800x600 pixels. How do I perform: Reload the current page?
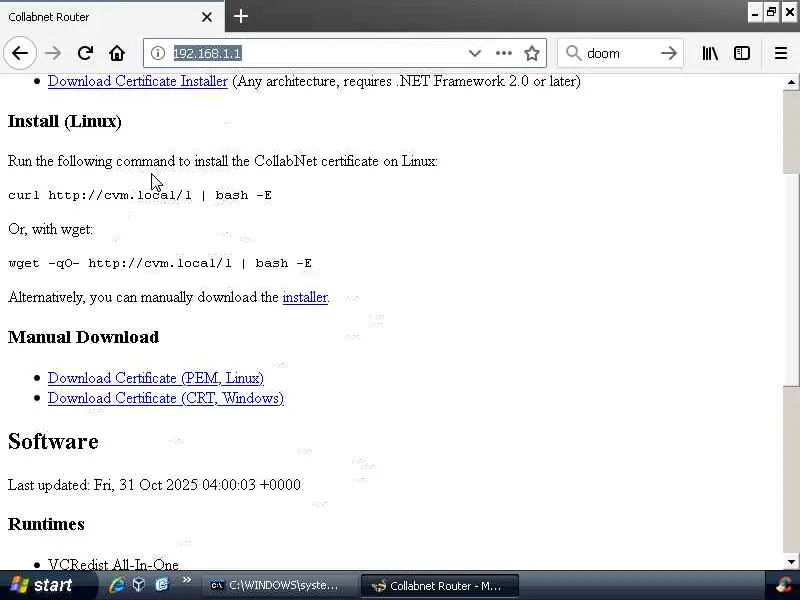pyautogui.click(x=85, y=53)
